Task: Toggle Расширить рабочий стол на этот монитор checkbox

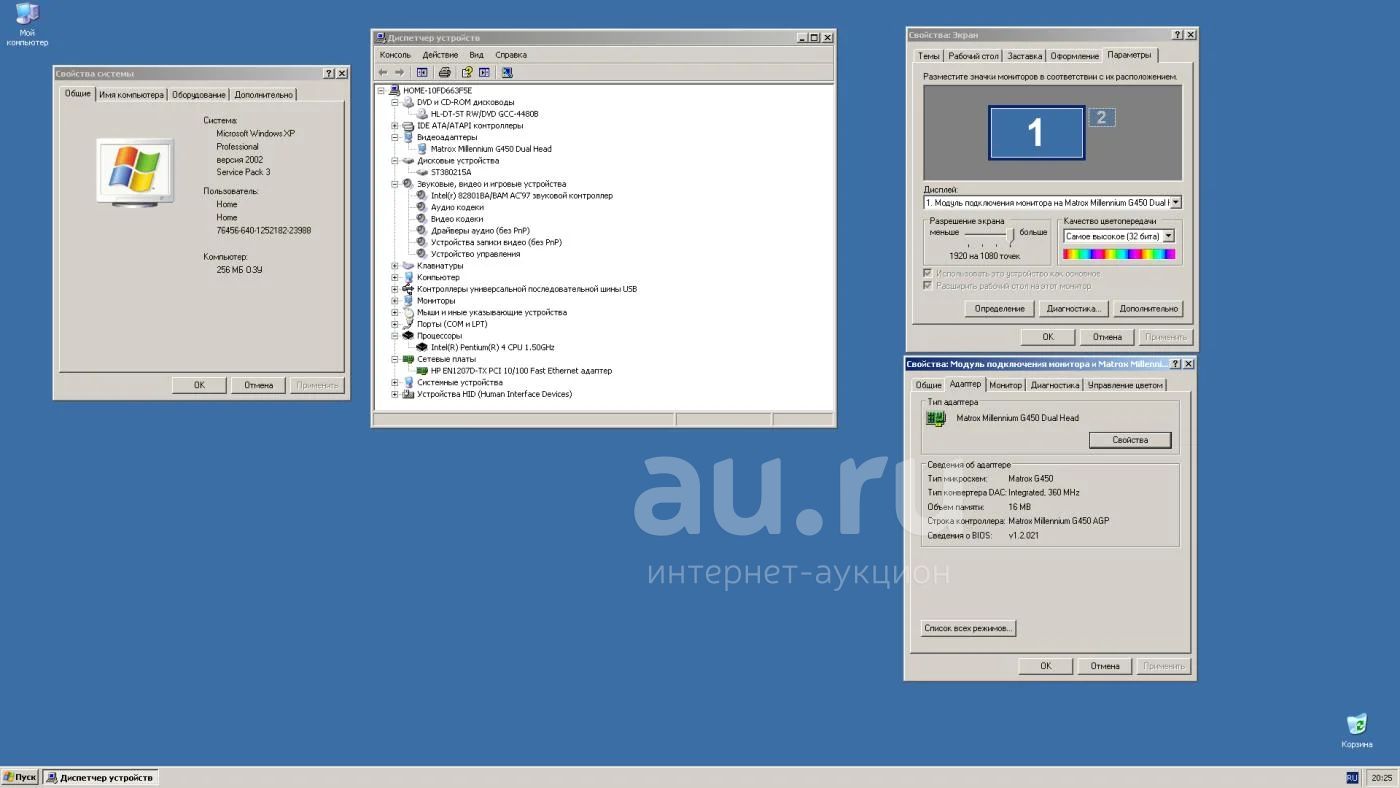Action: tap(928, 285)
